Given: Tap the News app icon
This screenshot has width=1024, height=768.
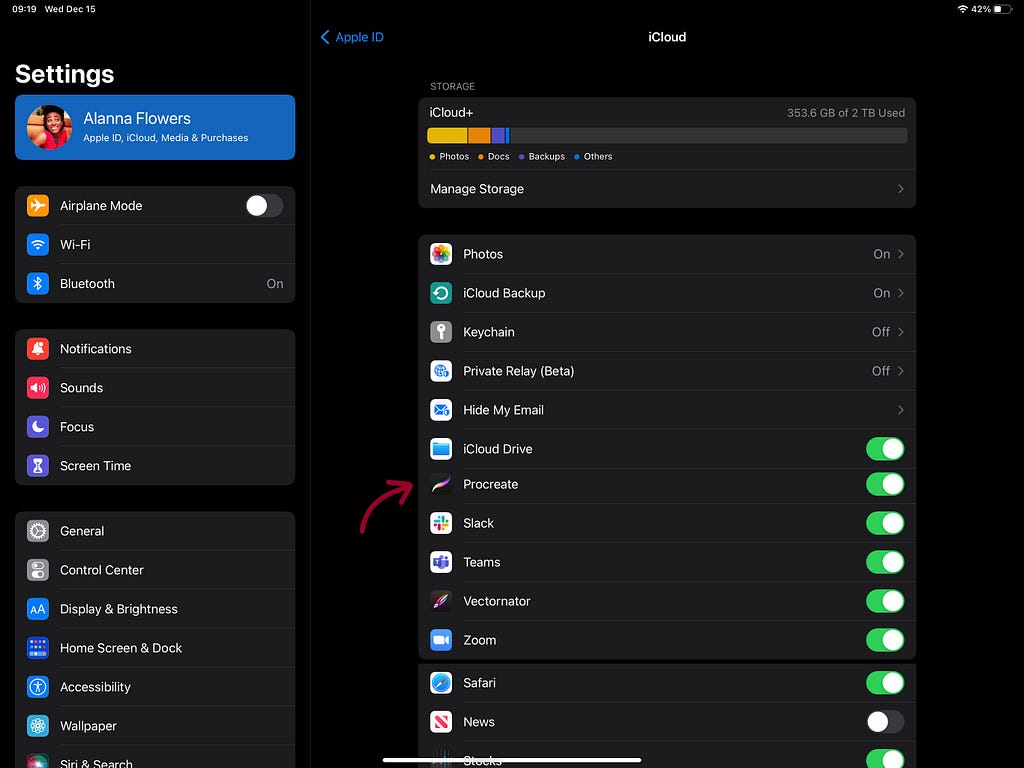Looking at the screenshot, I should pyautogui.click(x=441, y=722).
